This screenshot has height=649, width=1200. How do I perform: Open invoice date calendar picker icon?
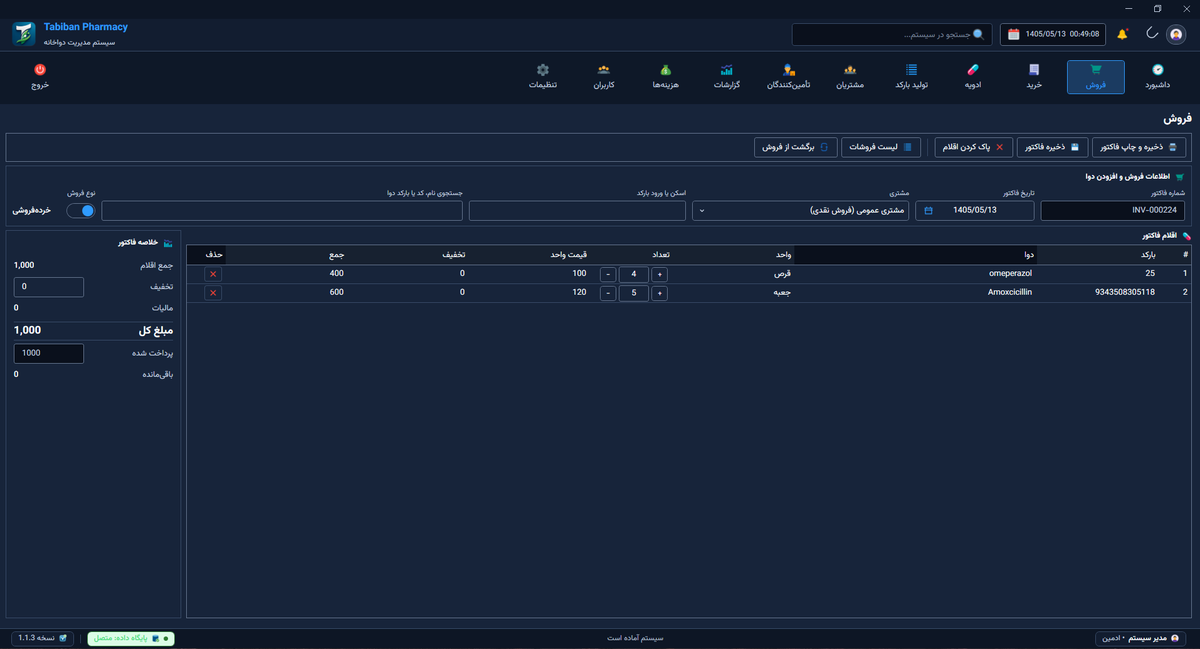coord(928,211)
